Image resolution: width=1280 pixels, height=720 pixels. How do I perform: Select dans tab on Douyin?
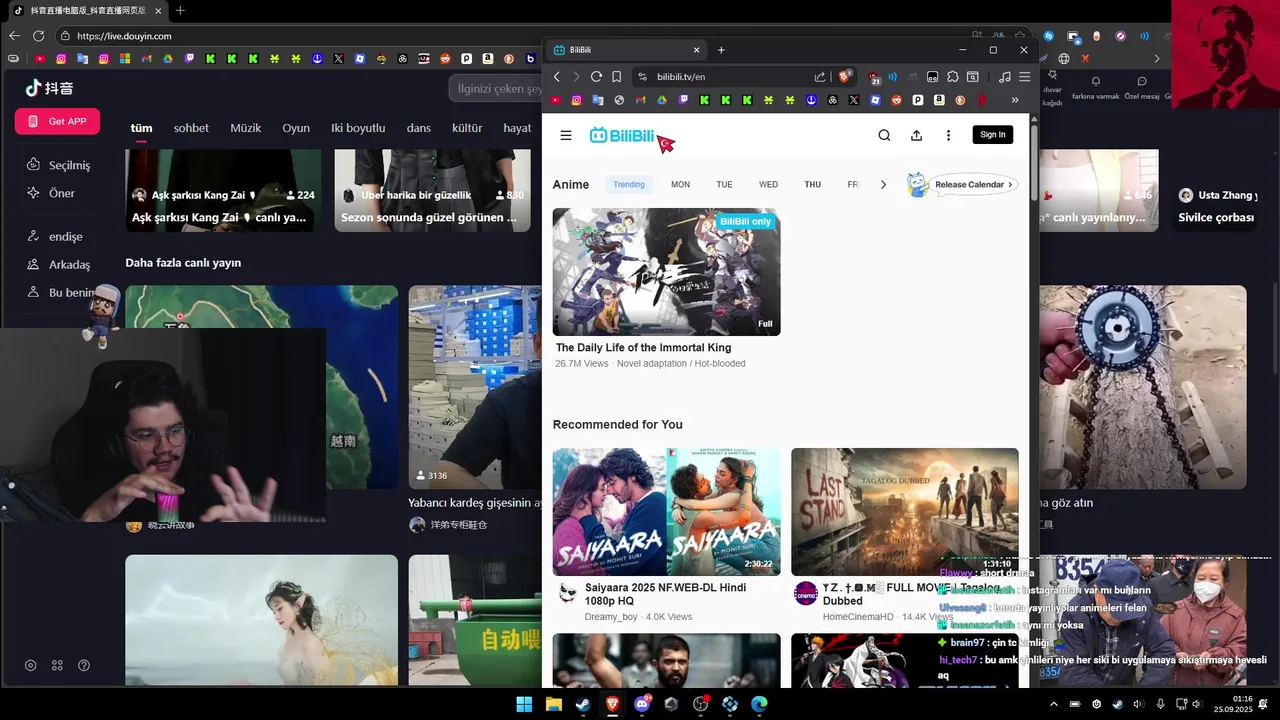pyautogui.click(x=419, y=128)
